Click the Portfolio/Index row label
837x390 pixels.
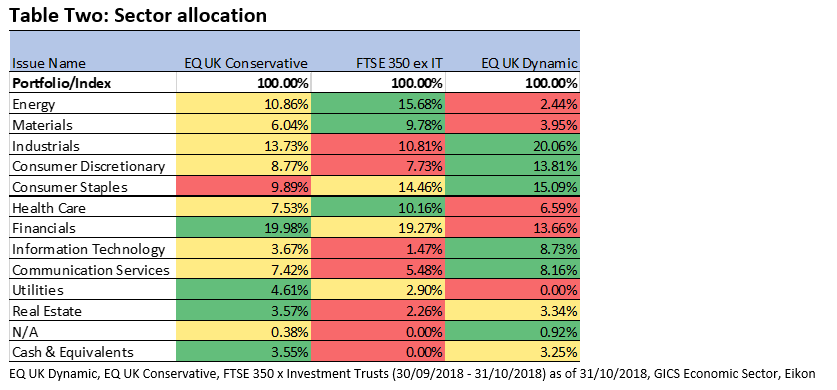[x=62, y=84]
